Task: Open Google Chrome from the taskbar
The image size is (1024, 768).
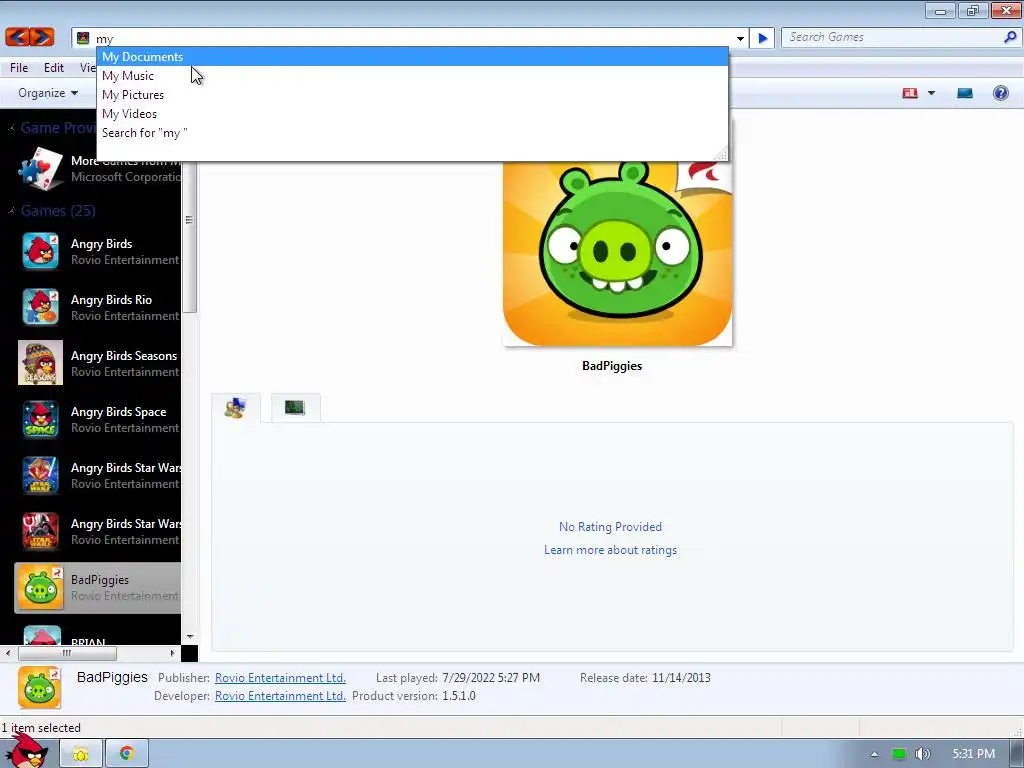Action: click(127, 754)
